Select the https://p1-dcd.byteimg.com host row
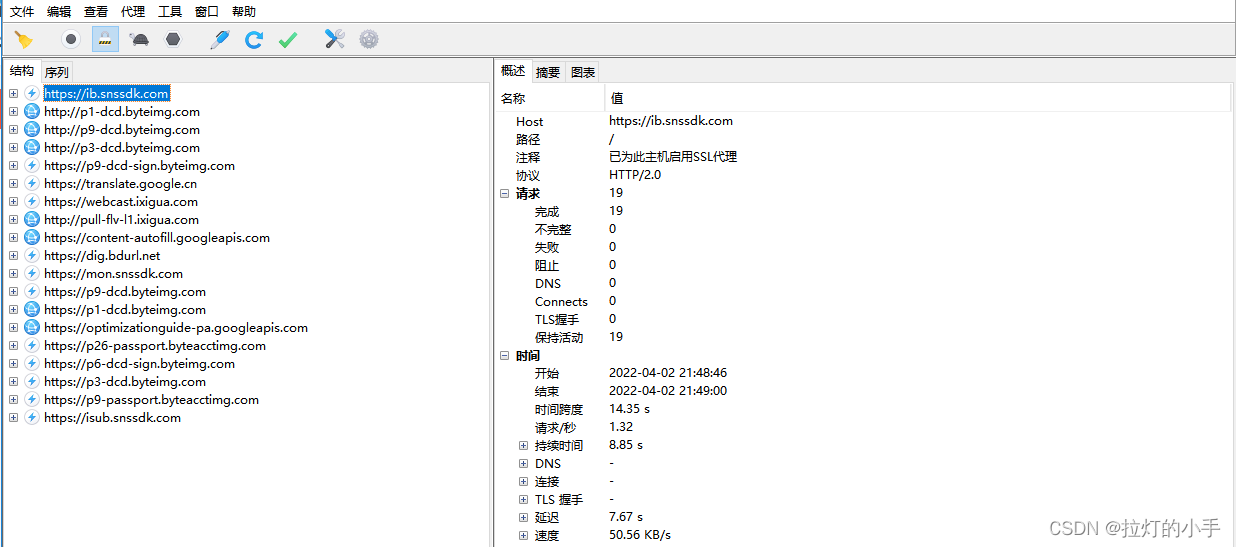Screen dimensions: 1236x547 [x=125, y=309]
